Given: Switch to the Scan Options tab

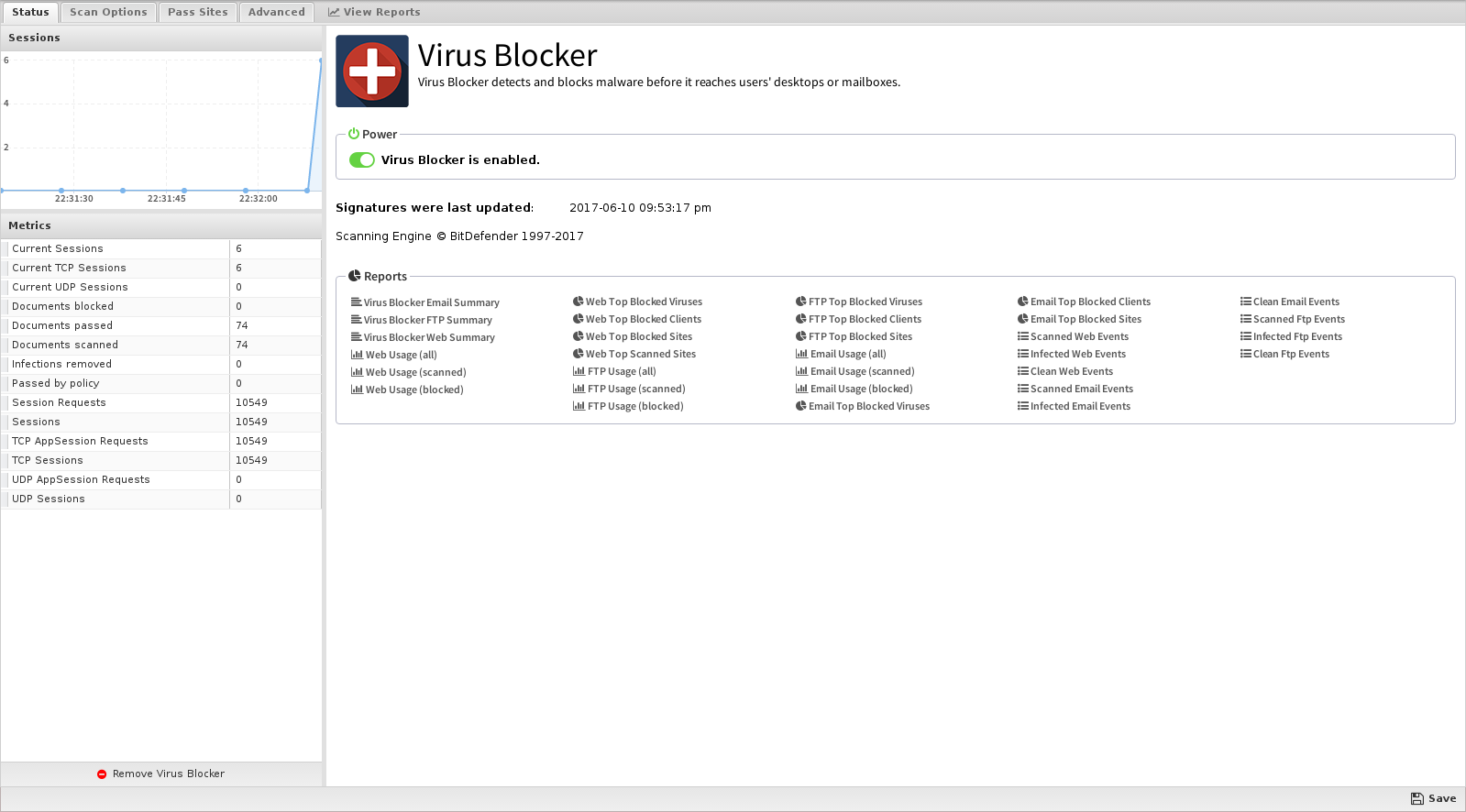Looking at the screenshot, I should coord(108,12).
